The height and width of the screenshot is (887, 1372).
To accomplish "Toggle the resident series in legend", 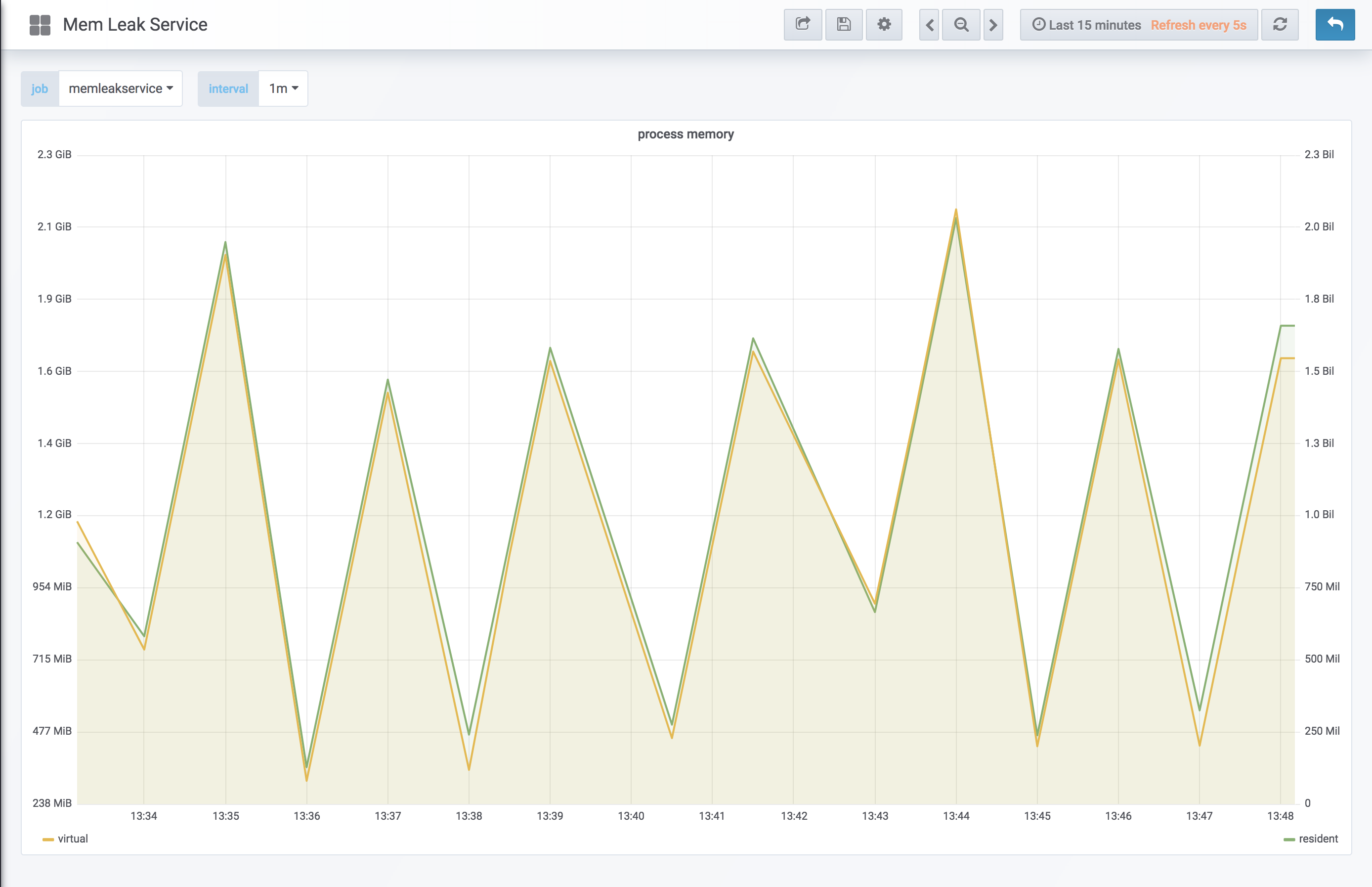I will tap(1318, 839).
